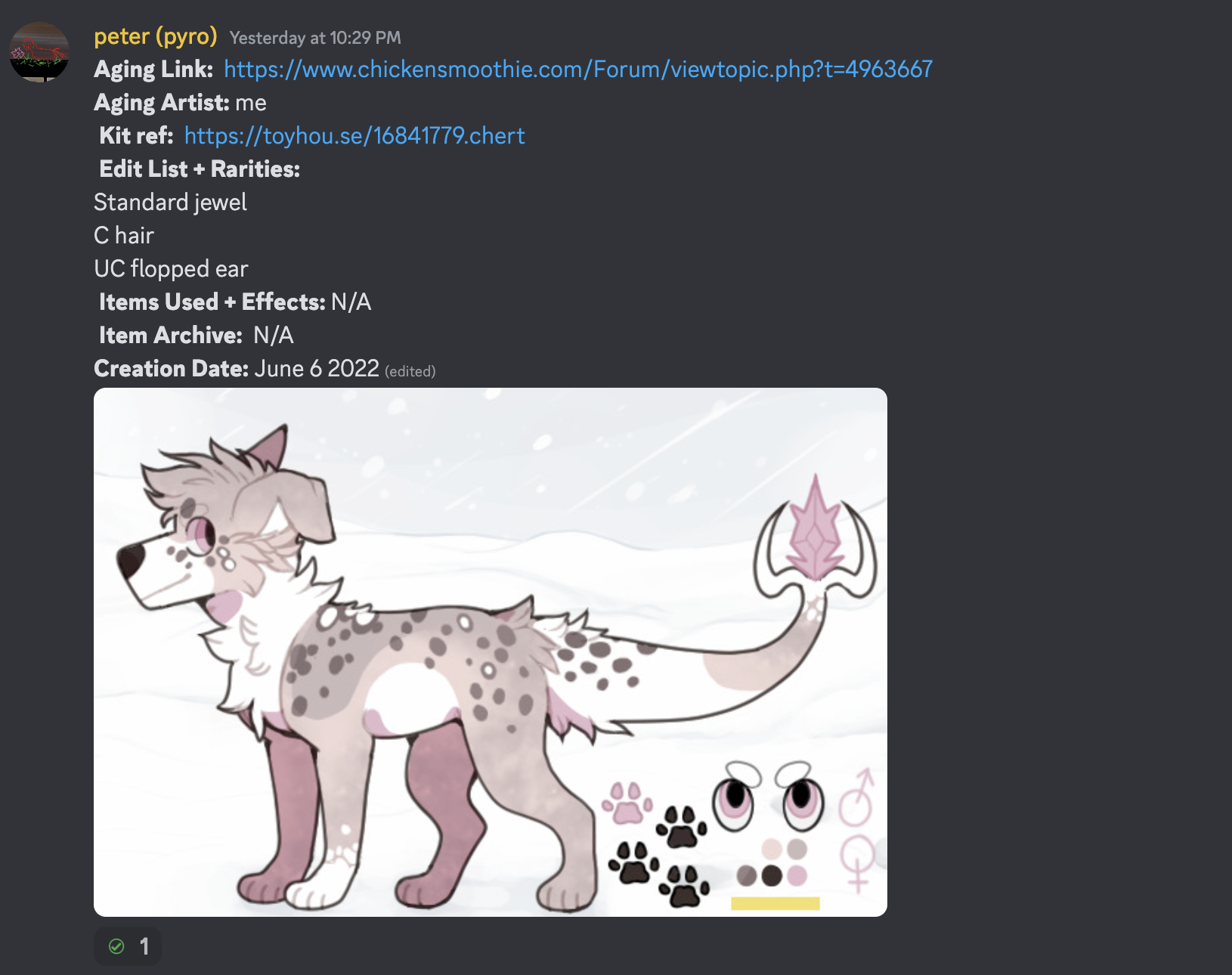
Task: Click the pink paw print in the artwork
Action: [x=627, y=803]
